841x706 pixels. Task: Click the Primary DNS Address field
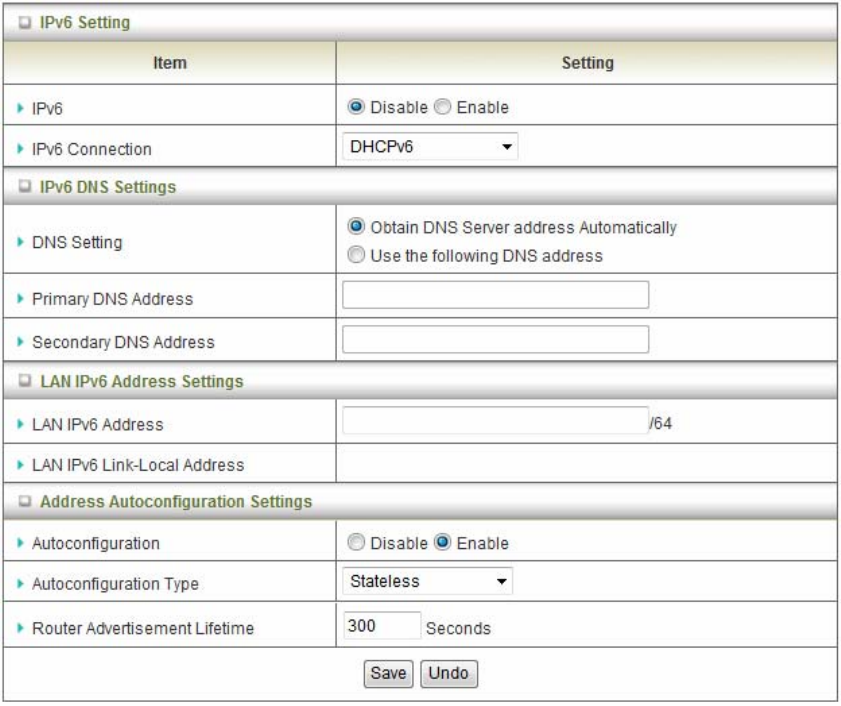coord(495,296)
